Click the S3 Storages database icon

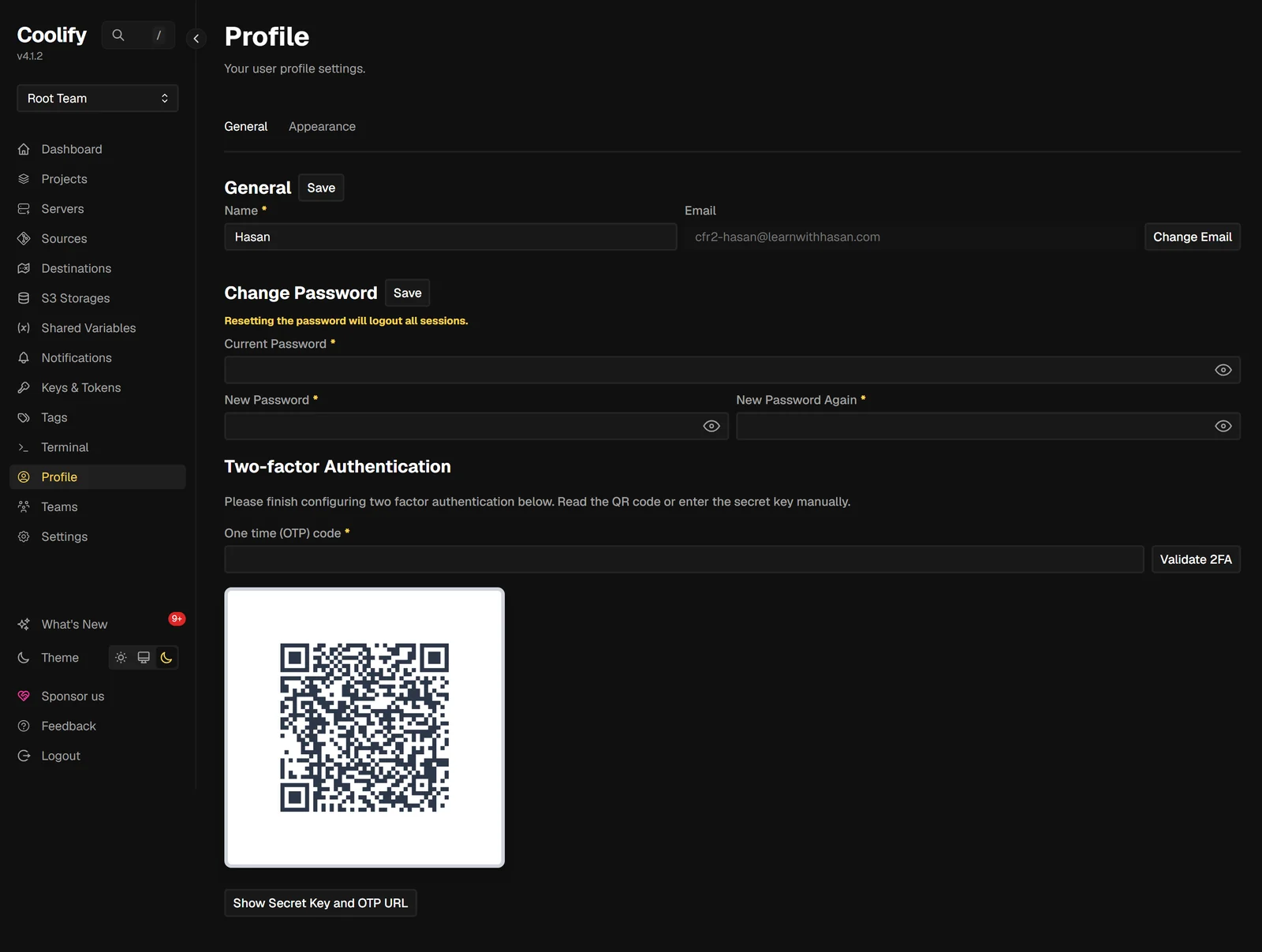24,298
